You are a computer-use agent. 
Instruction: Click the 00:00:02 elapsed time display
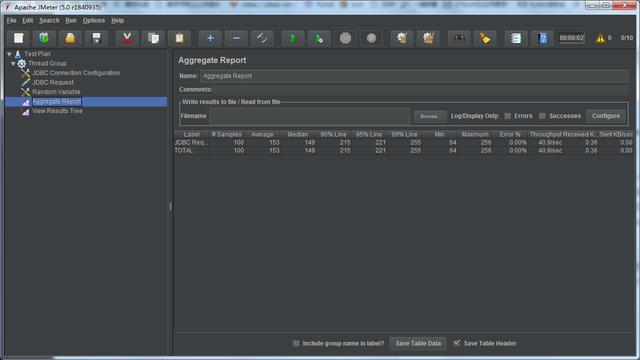(571, 38)
